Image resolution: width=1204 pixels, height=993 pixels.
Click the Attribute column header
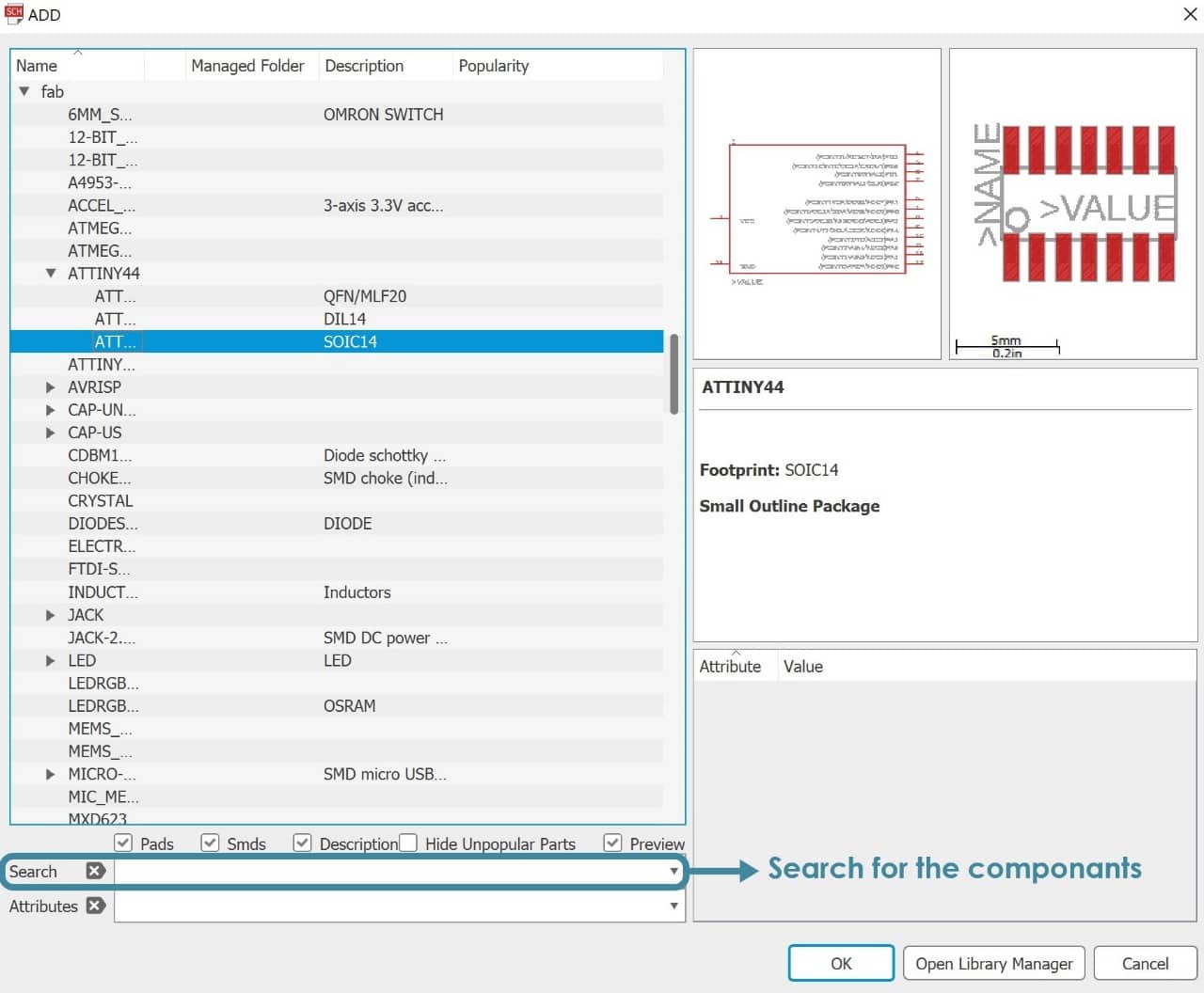pyautogui.click(x=736, y=666)
